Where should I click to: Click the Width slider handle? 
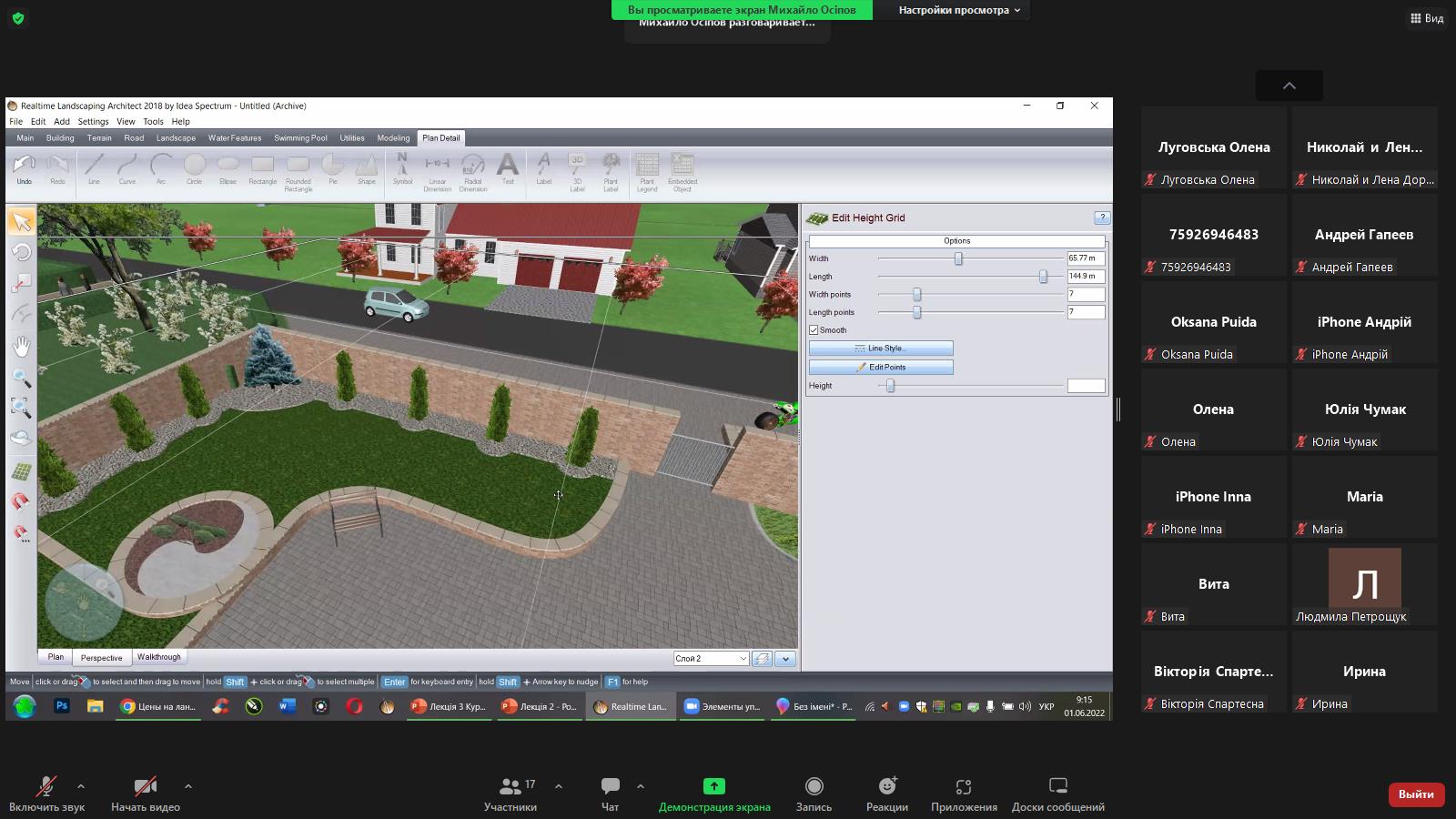click(x=958, y=258)
